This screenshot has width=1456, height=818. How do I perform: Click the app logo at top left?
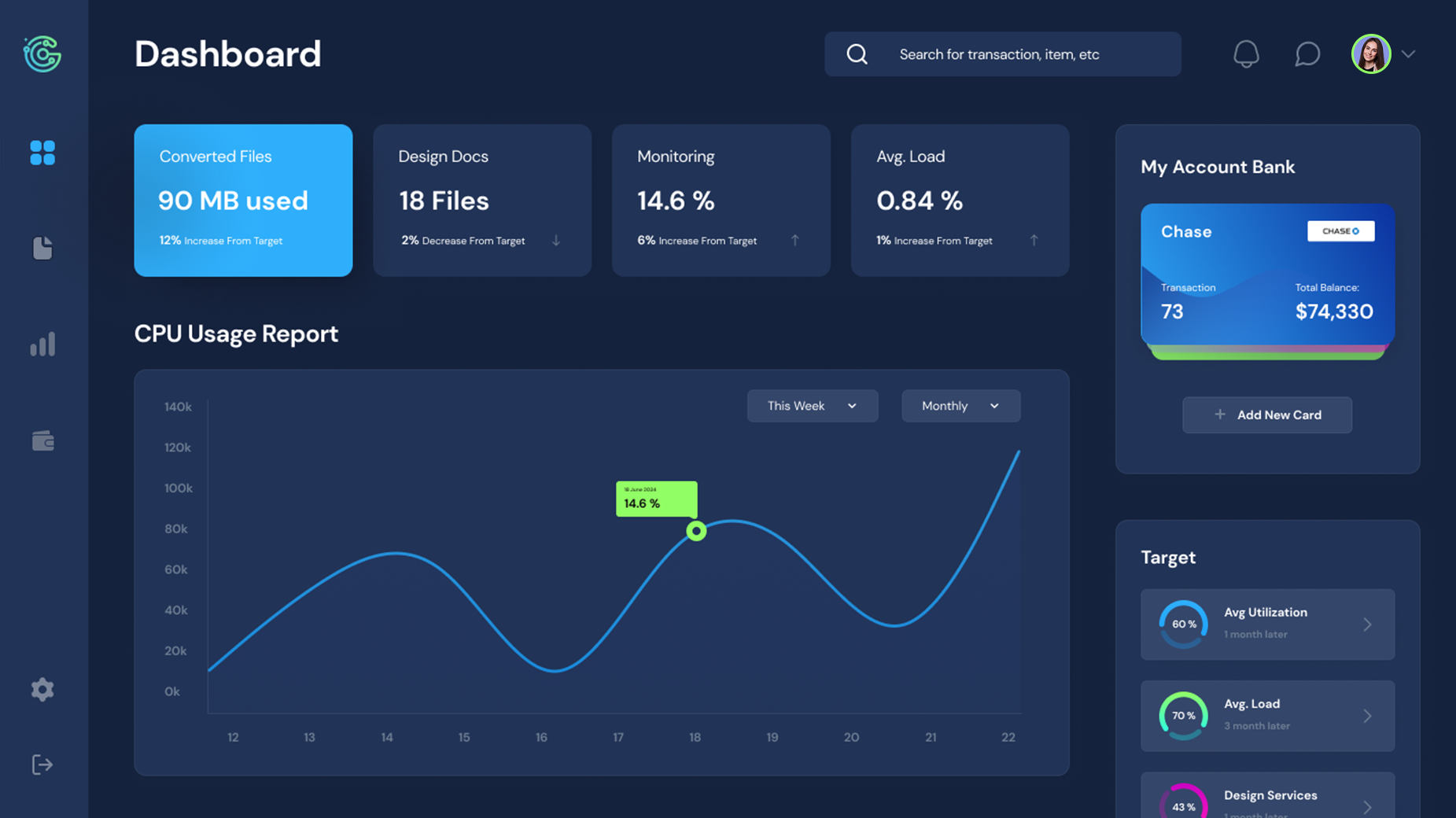coord(42,54)
